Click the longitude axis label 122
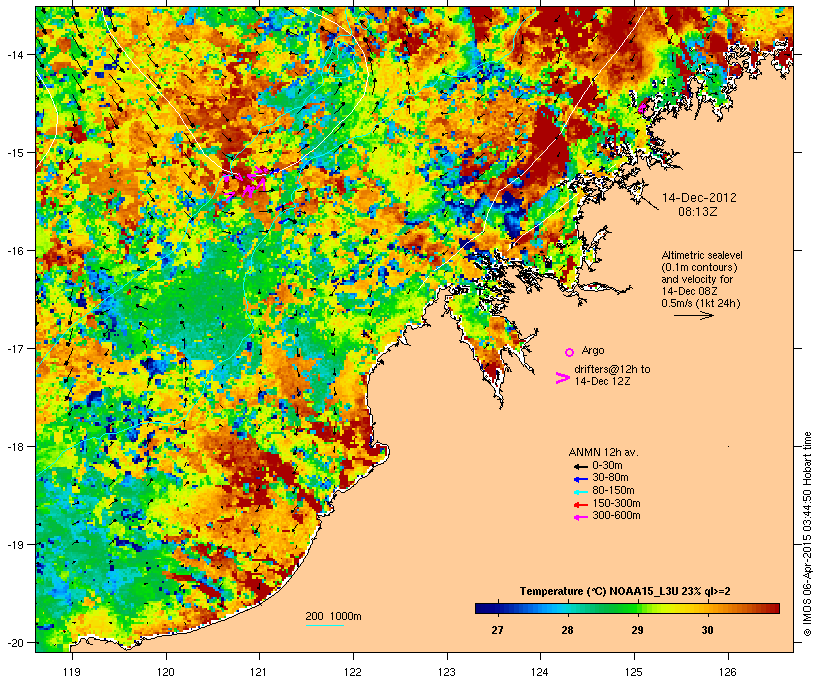Screen dimensions: 820x680 tap(352, 672)
